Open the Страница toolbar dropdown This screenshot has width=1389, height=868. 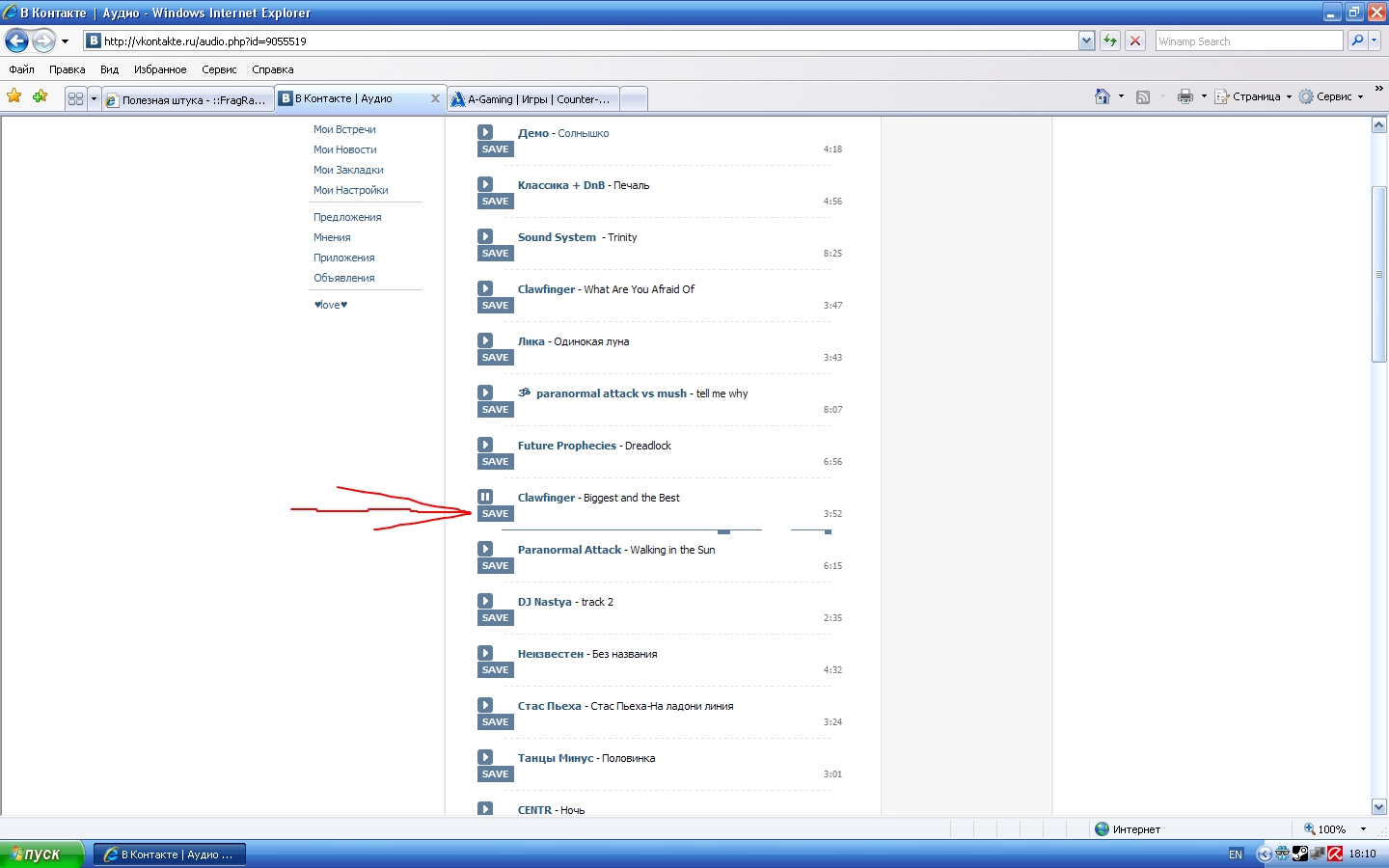(1253, 96)
